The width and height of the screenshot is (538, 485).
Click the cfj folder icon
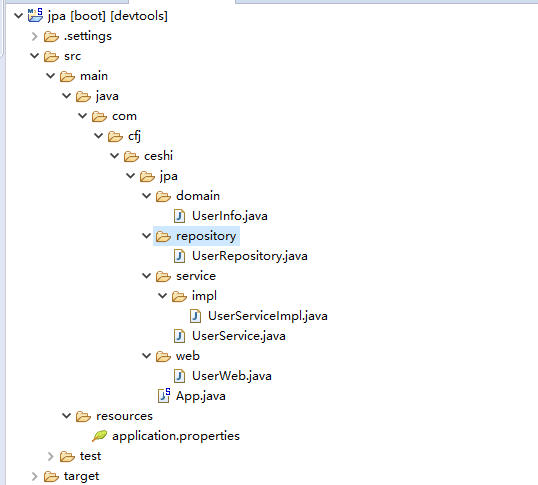point(115,136)
